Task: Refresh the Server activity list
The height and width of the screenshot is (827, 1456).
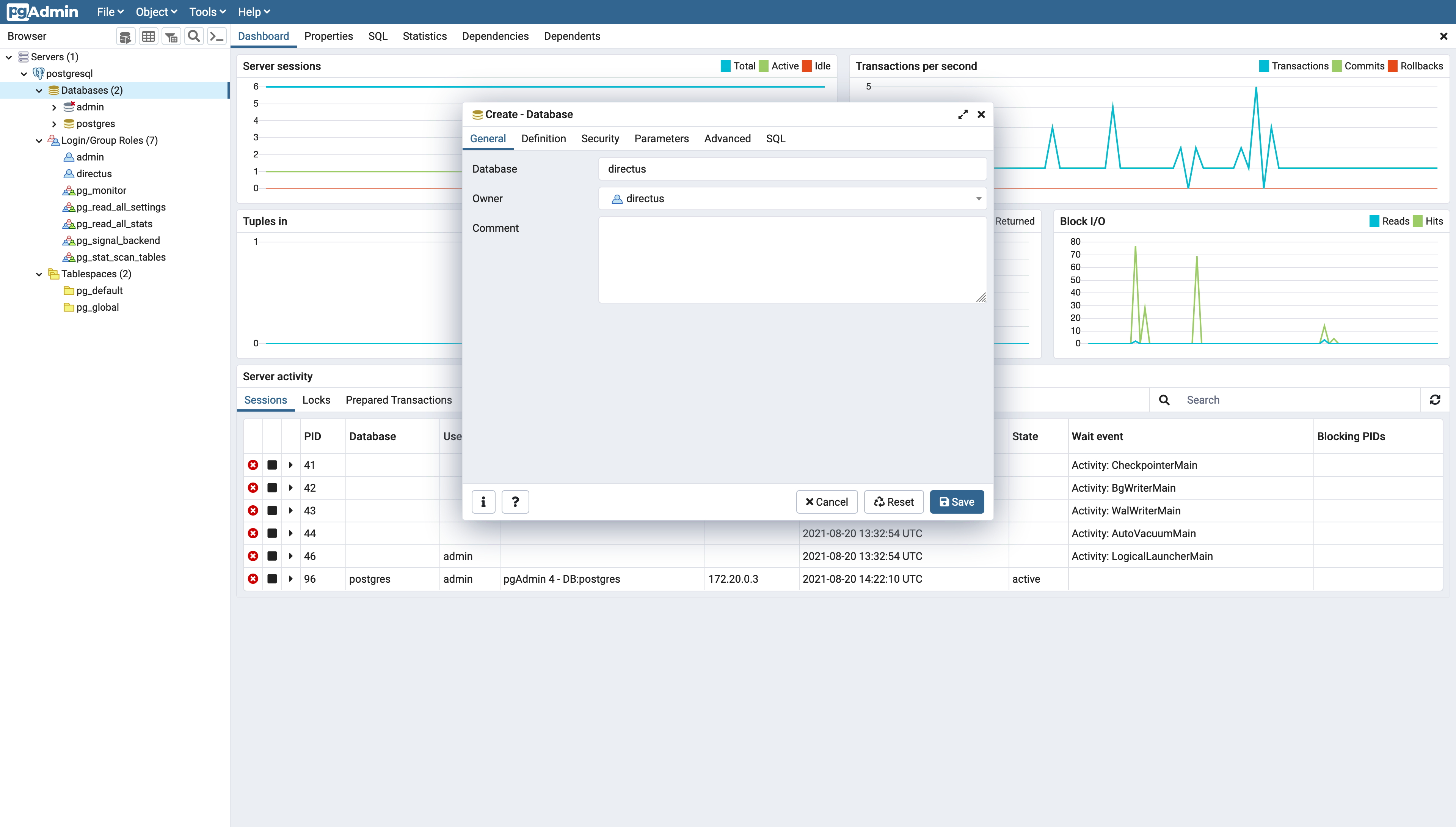Action: (1436, 399)
